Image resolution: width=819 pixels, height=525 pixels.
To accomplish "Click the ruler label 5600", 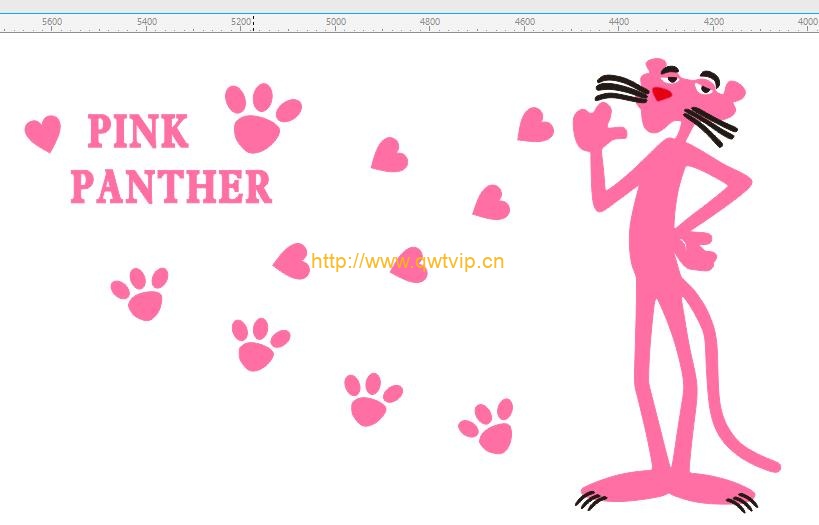I will click(x=52, y=21).
